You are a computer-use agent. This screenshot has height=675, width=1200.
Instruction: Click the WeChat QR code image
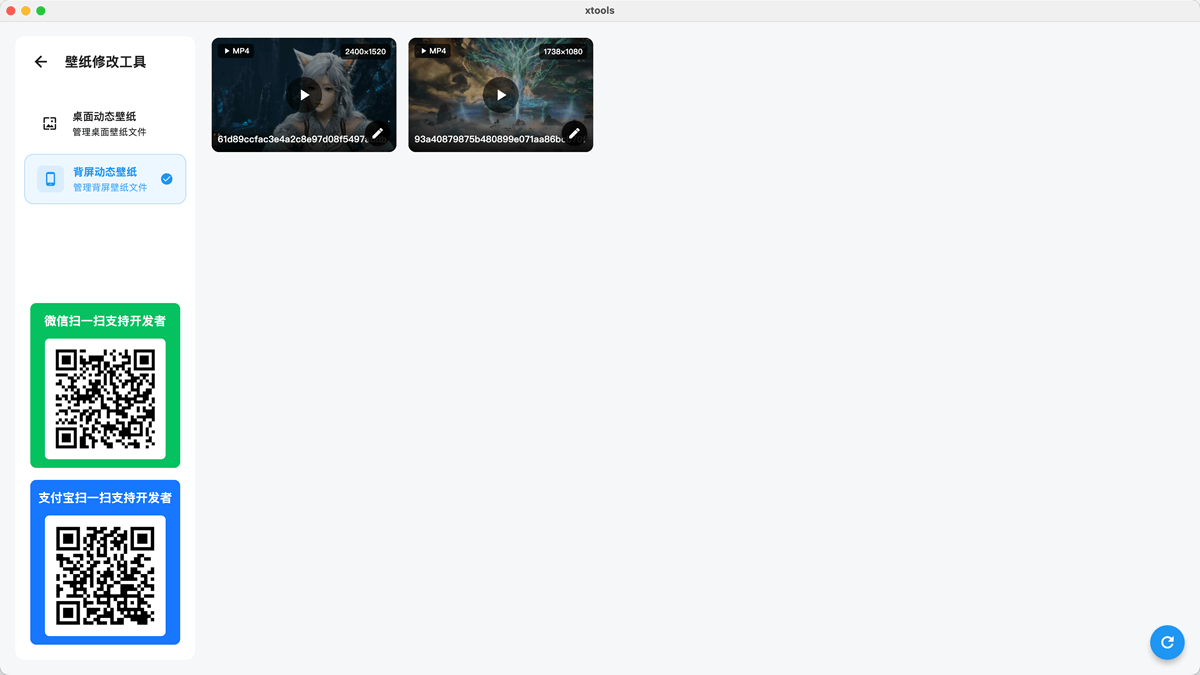[105, 399]
